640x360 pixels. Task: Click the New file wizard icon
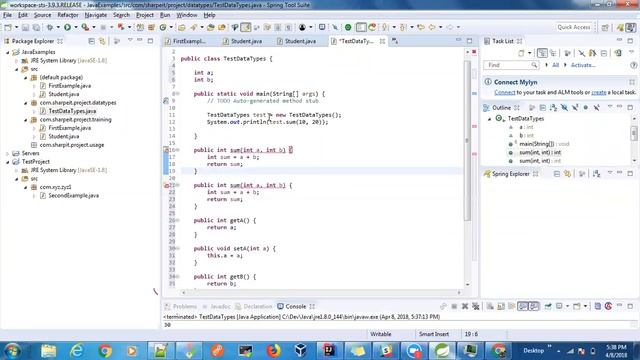[8, 27]
